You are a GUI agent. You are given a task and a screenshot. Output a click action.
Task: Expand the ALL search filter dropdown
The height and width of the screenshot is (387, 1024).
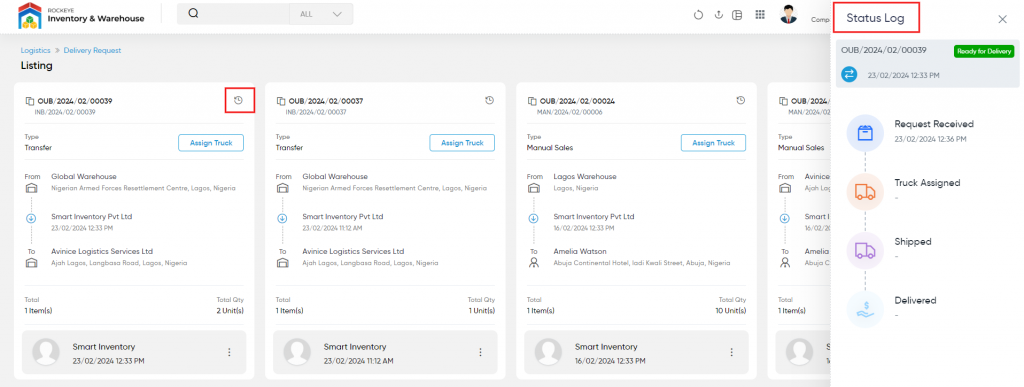coord(321,14)
